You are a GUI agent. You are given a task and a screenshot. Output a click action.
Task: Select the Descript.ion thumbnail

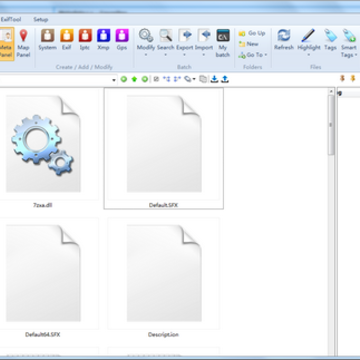point(164,273)
